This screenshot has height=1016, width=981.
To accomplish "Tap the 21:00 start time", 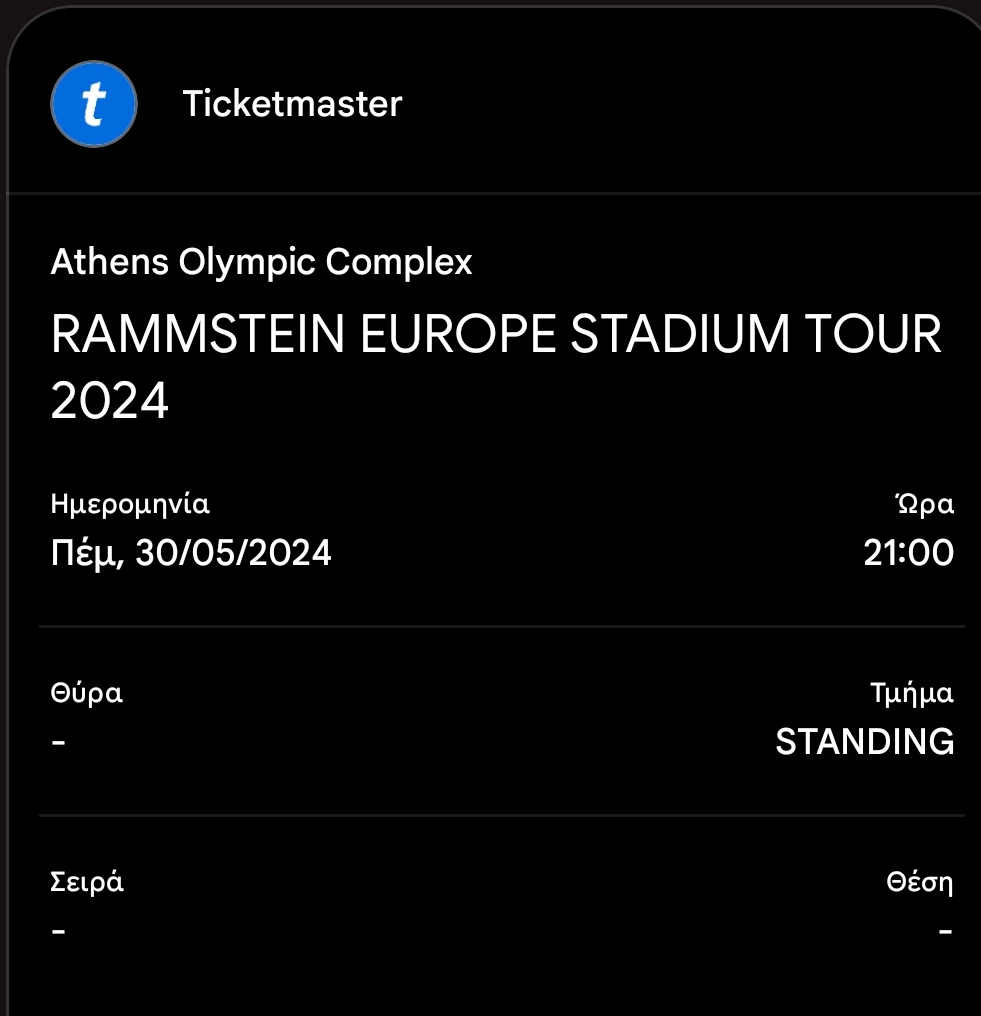I will point(909,553).
